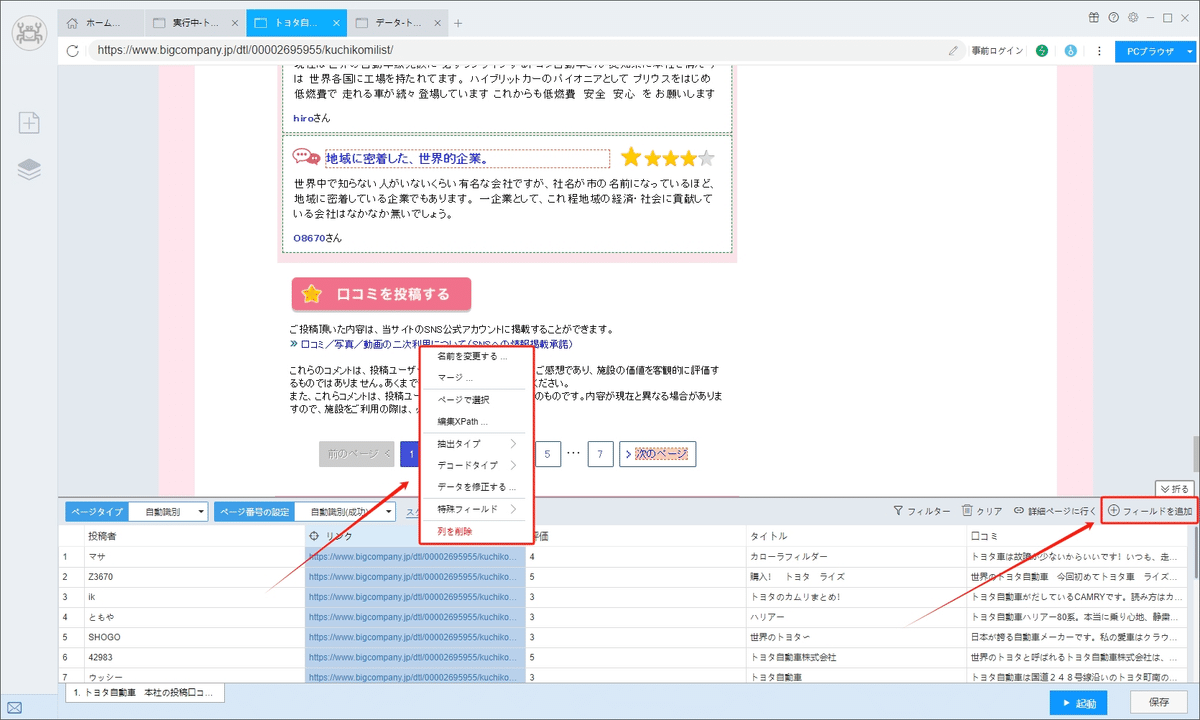Click the 保存 save button
The image size is (1200, 720).
pyautogui.click(x=1158, y=702)
